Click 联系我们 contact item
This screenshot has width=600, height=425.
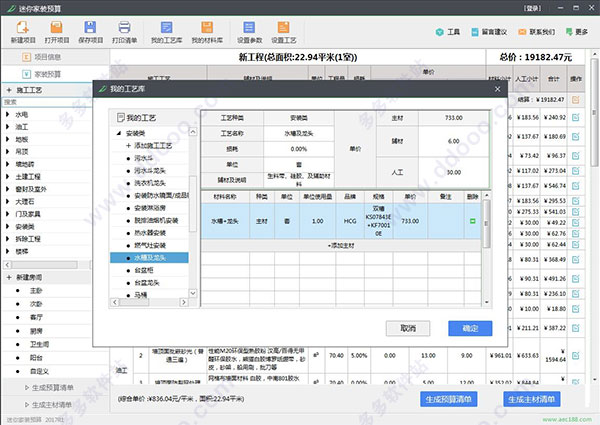pos(536,32)
